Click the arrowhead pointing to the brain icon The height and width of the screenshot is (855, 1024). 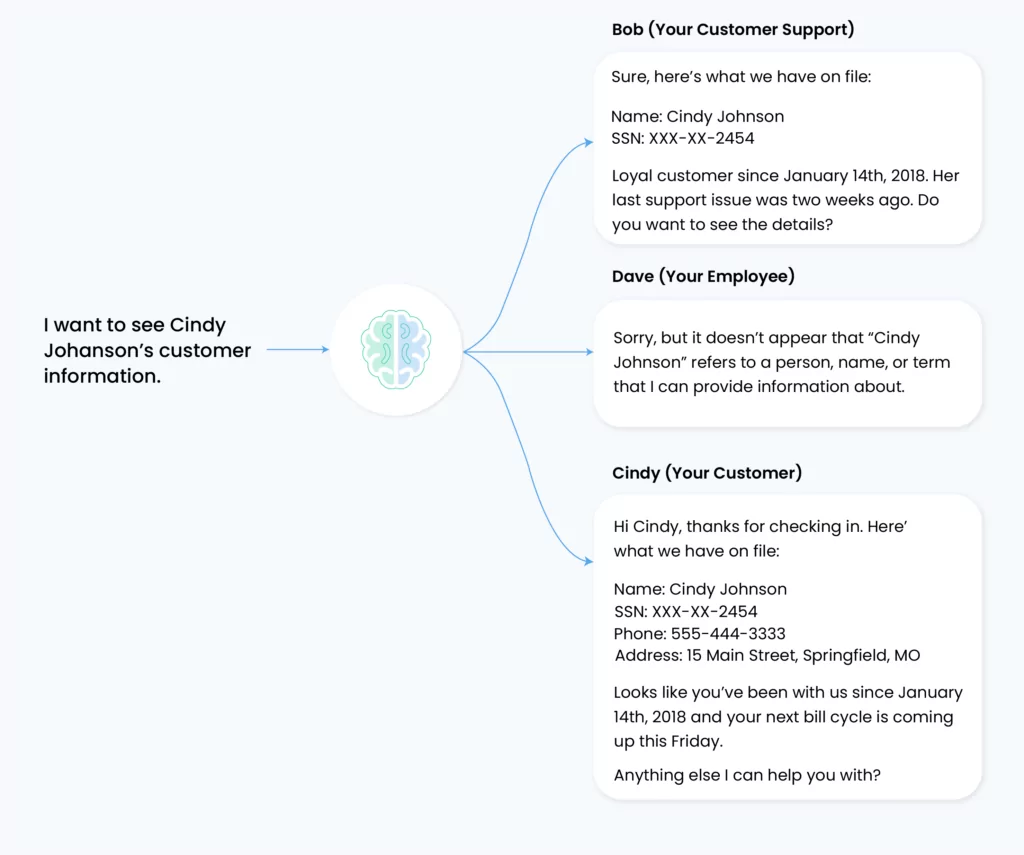pos(325,349)
